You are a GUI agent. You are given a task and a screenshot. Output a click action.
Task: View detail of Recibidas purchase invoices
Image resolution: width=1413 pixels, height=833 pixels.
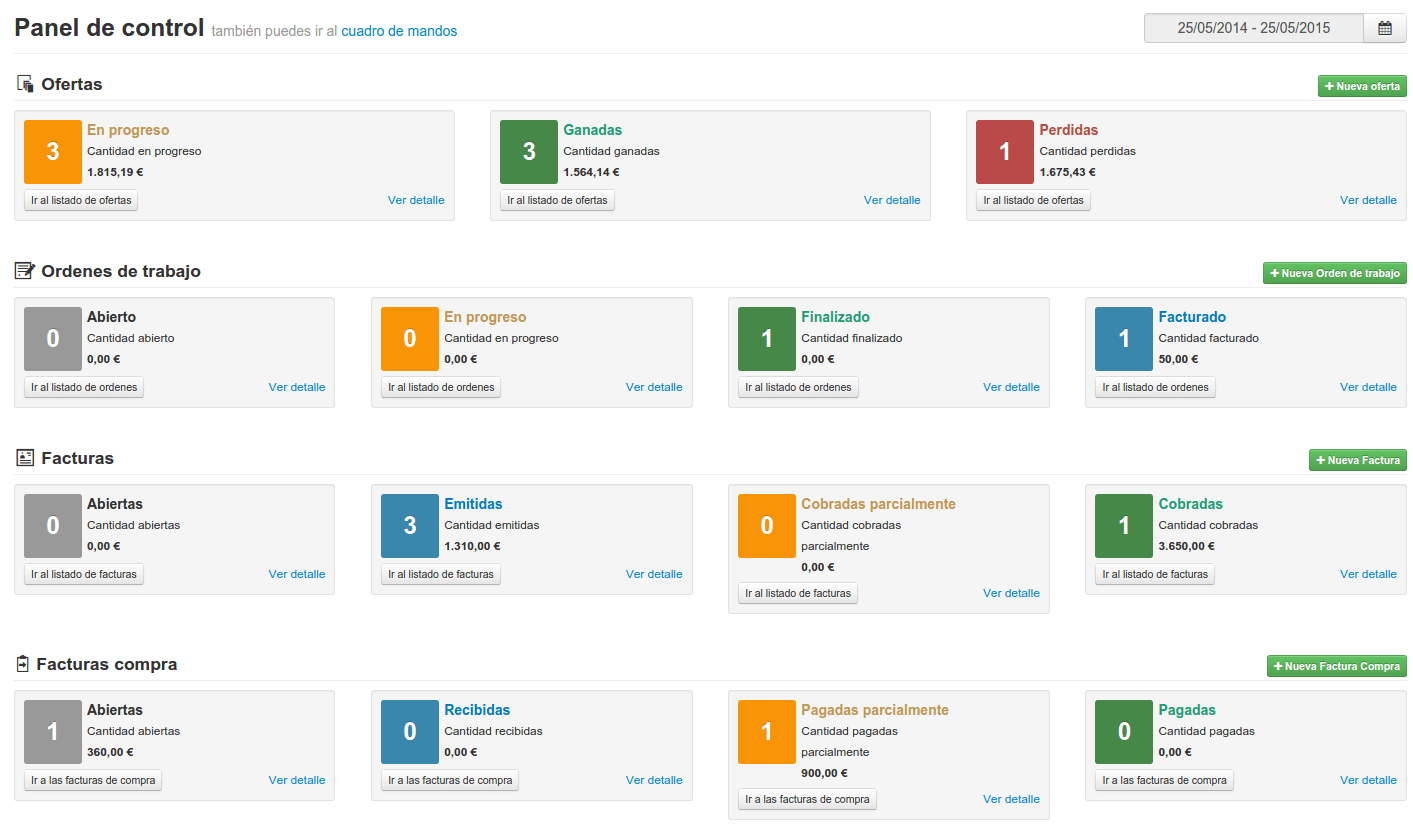[654, 780]
